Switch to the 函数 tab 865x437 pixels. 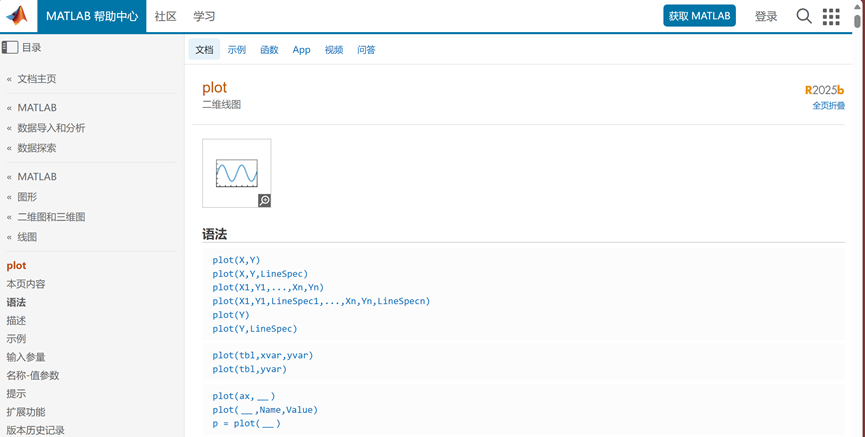point(269,50)
